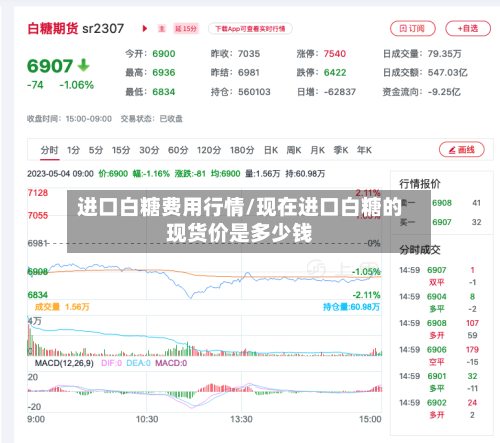This screenshot has width=500, height=443.
Task: Click 下载App可查看实时行情 link
Action: 250,29
